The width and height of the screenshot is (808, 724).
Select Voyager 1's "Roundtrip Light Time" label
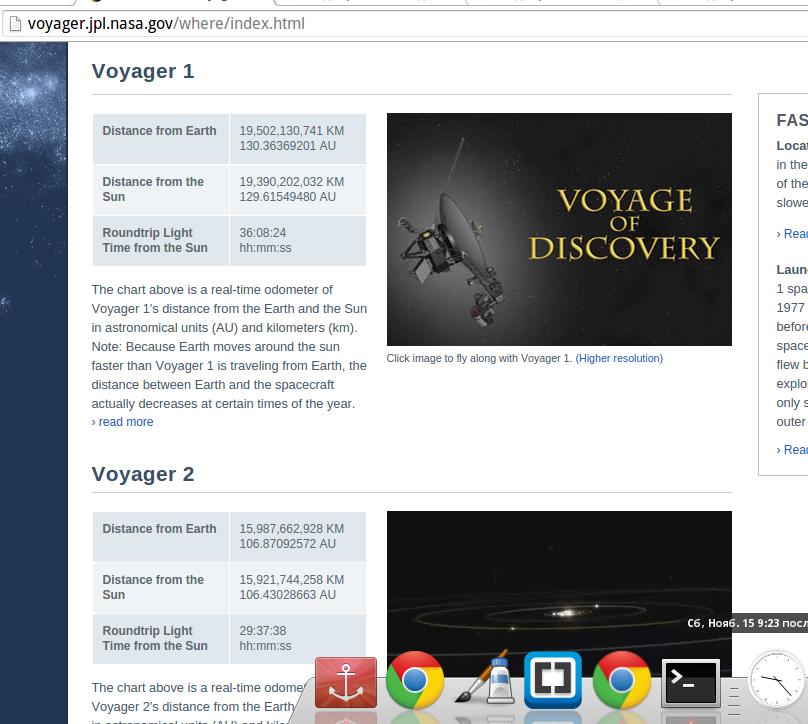155,240
